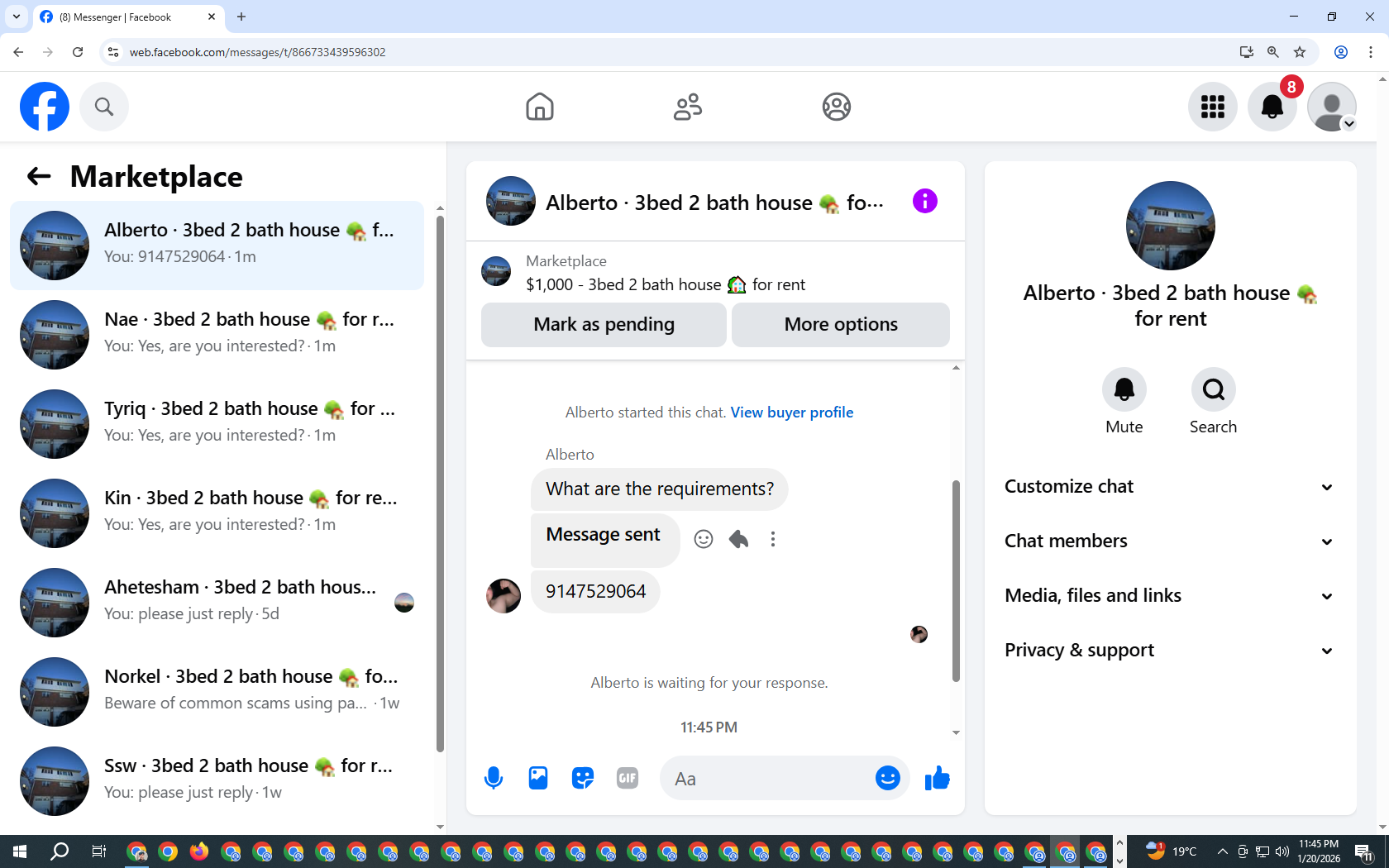
Task: Open the Alberto conversation in the list
Action: [x=217, y=246]
